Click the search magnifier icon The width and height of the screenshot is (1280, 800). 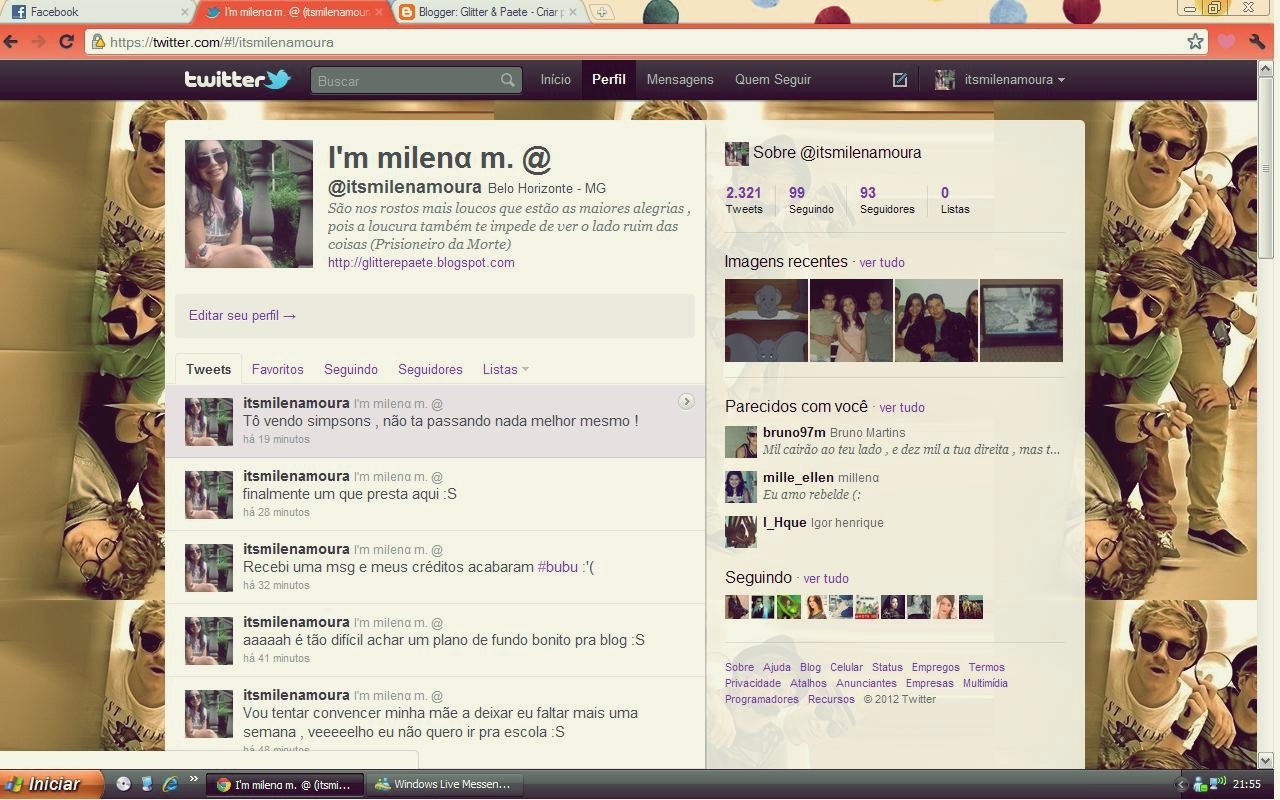tap(508, 80)
